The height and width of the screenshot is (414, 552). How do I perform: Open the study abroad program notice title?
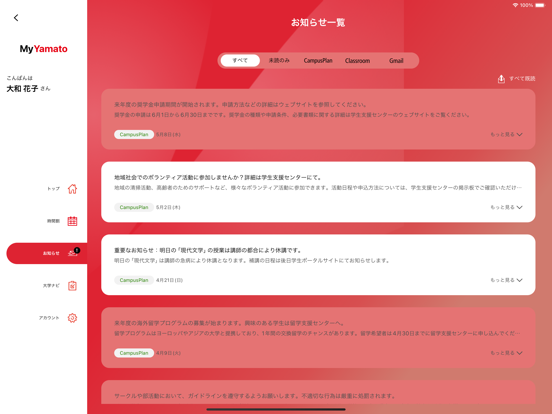tap(230, 323)
